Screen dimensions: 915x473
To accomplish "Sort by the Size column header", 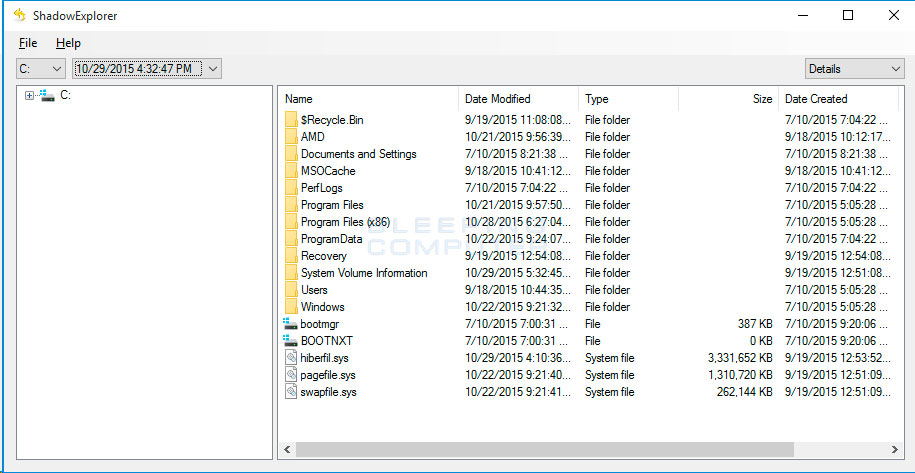I will [x=728, y=99].
